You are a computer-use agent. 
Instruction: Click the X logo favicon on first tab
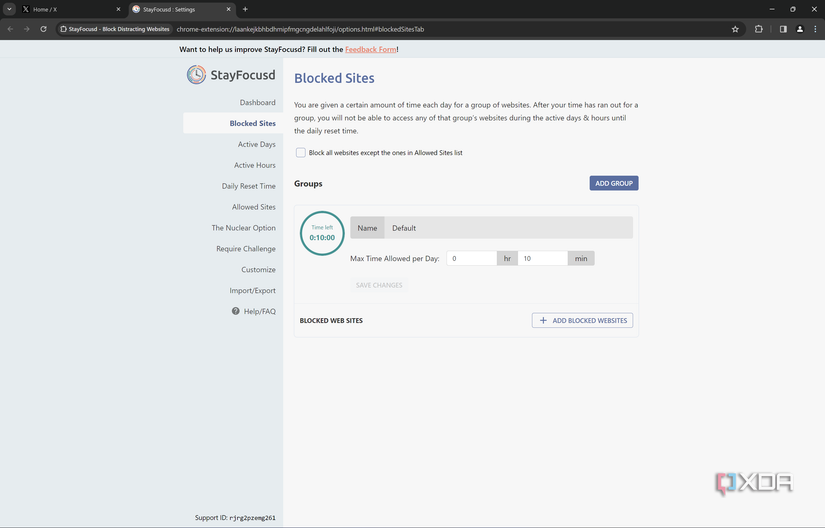[26, 9]
